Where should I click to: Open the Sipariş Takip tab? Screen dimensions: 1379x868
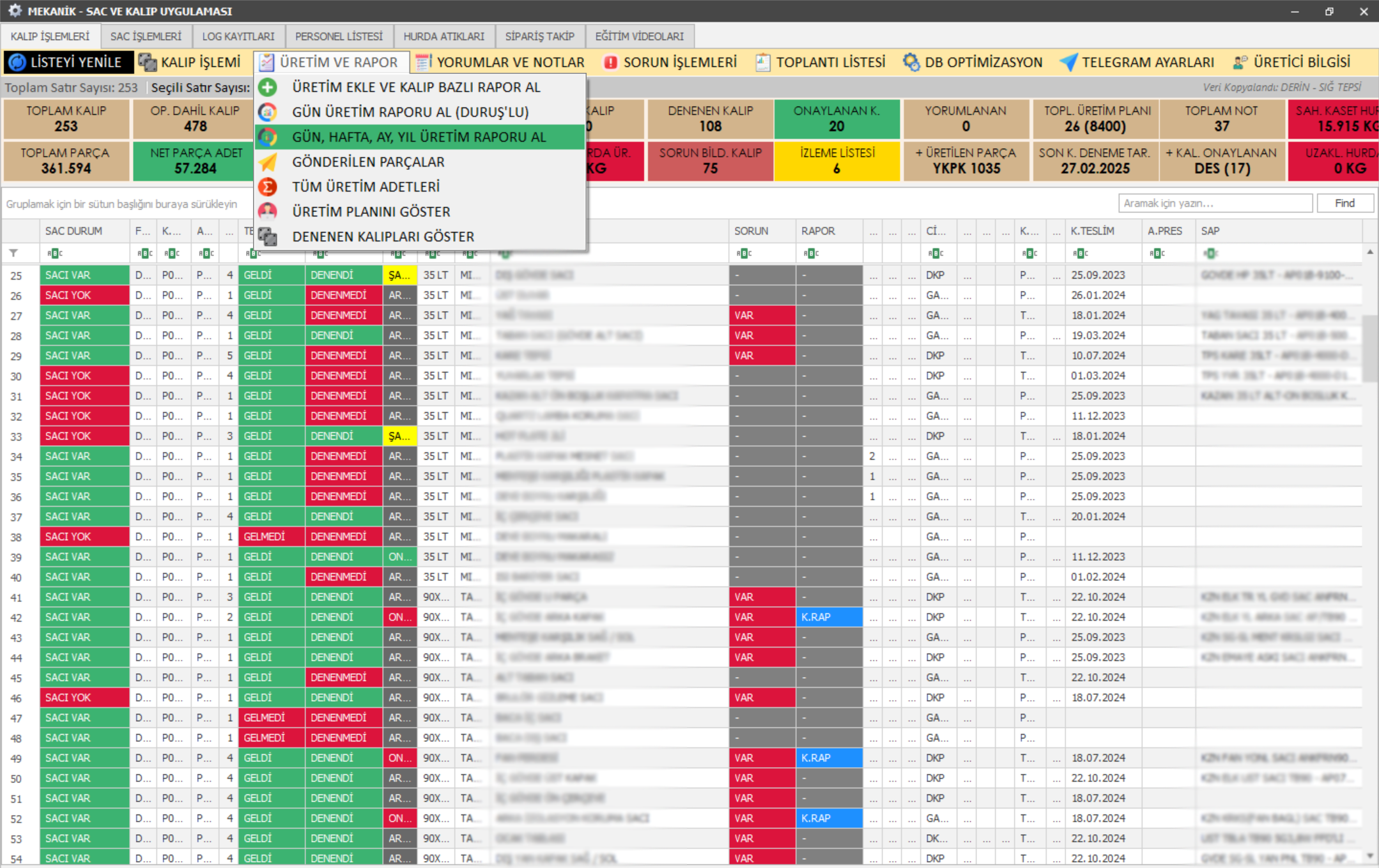point(539,36)
